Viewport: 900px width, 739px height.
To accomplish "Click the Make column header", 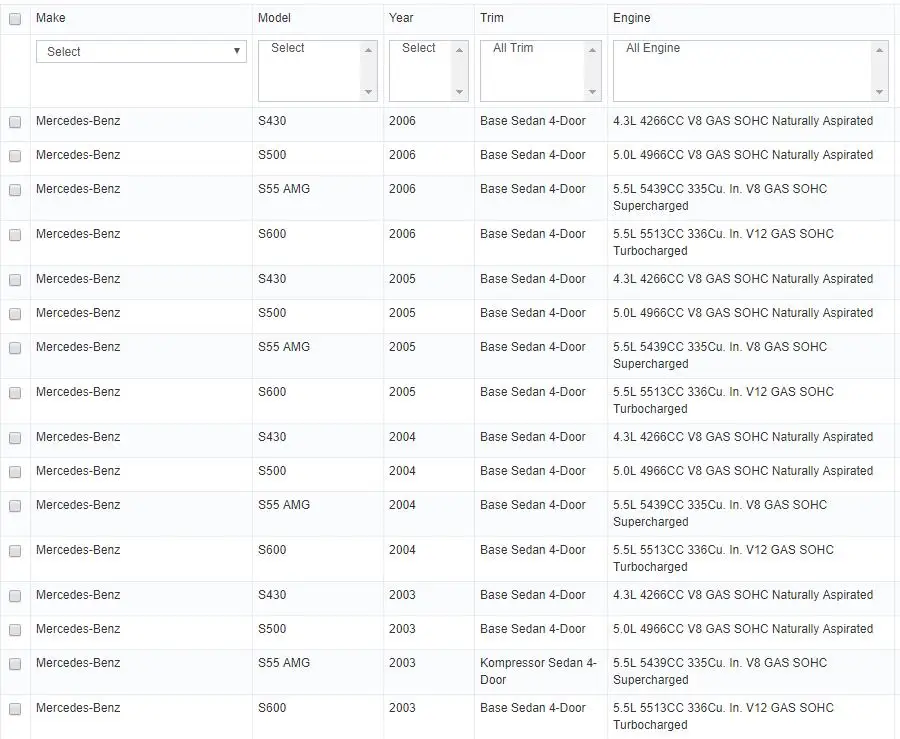I will click(51, 18).
